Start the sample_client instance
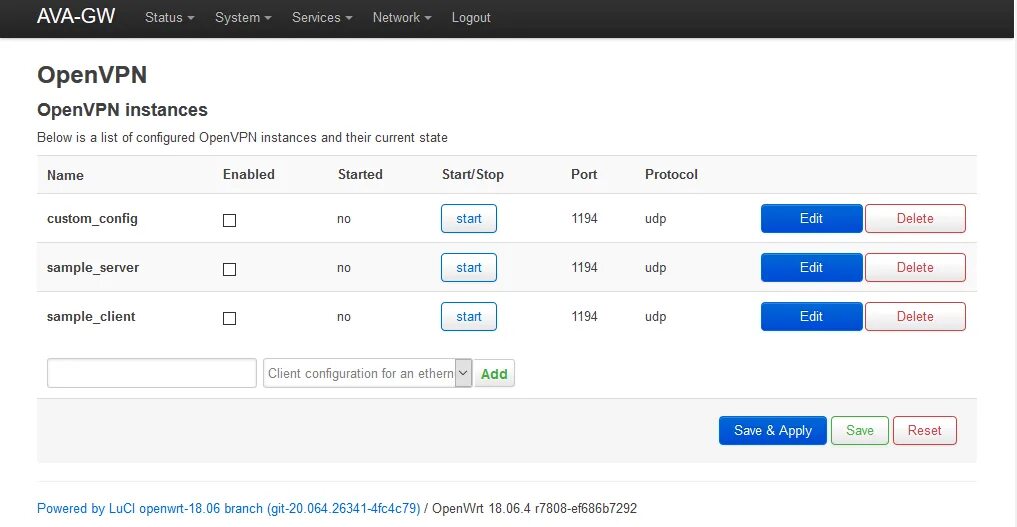 pos(469,316)
